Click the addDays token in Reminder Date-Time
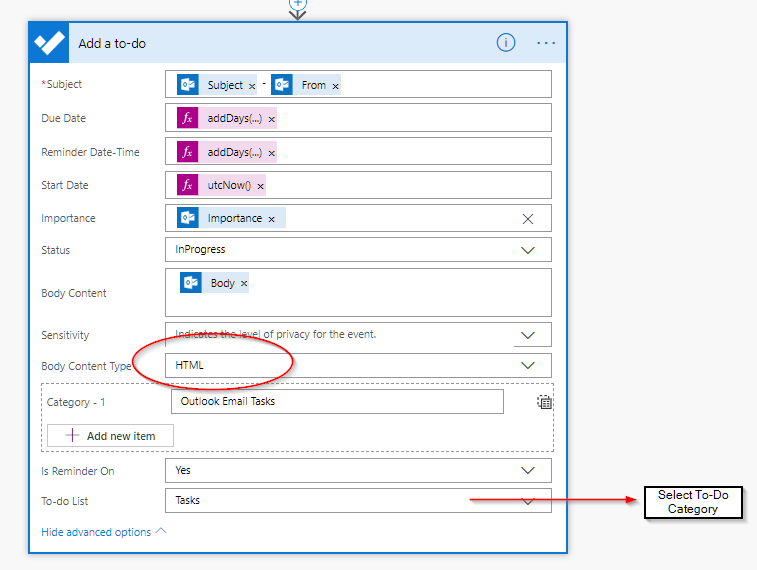The image size is (757, 570). 234,152
